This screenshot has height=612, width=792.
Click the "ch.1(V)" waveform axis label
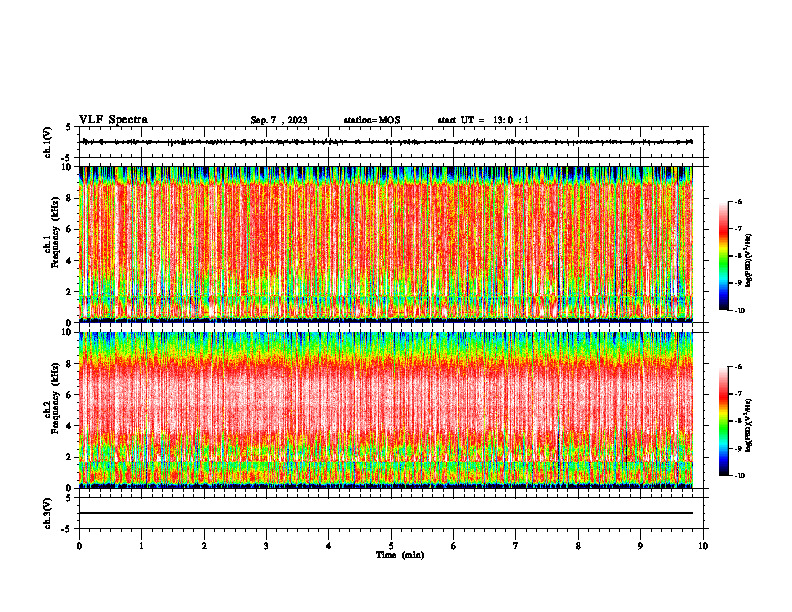point(48,142)
